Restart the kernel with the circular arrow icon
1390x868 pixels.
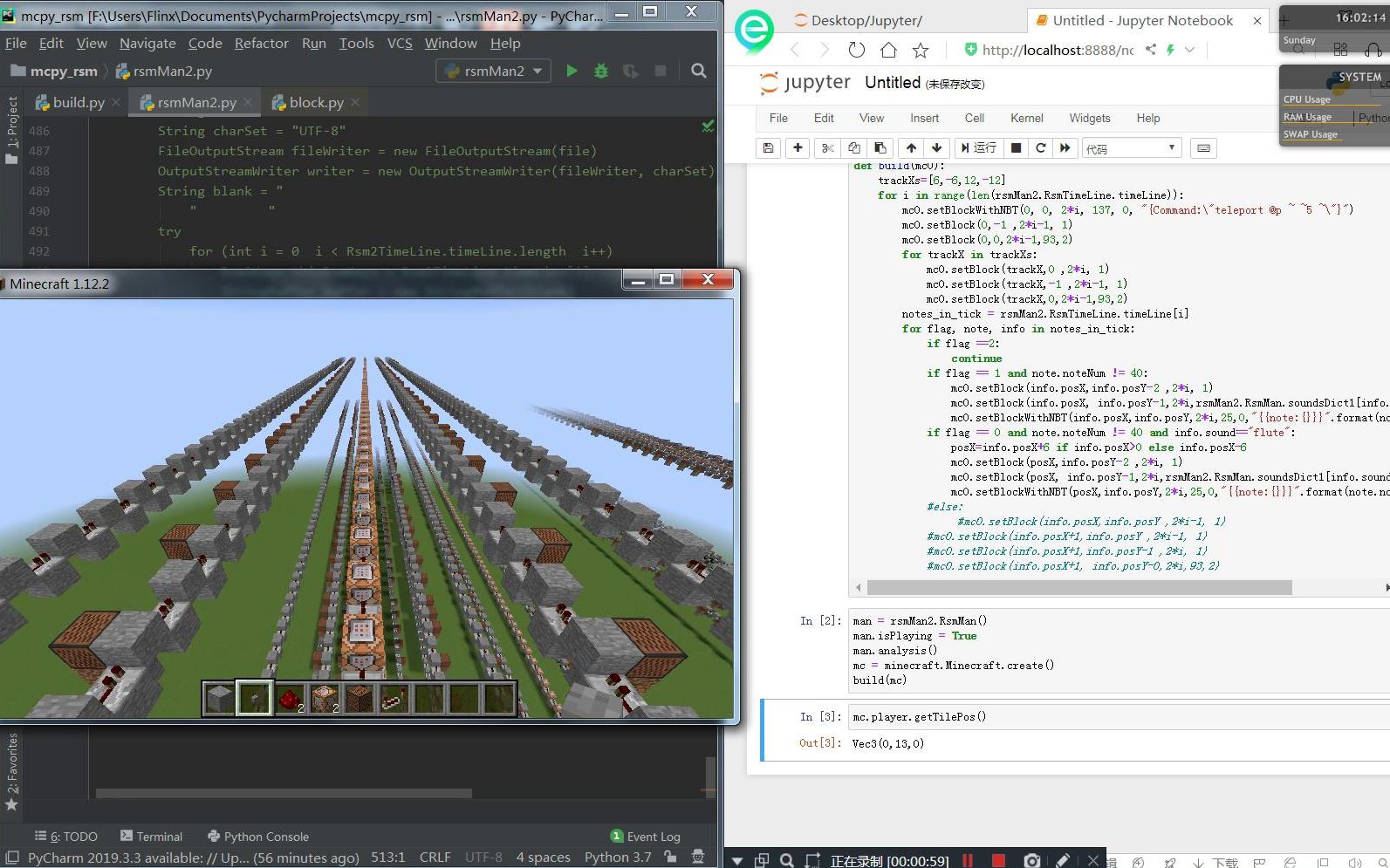click(x=1040, y=148)
